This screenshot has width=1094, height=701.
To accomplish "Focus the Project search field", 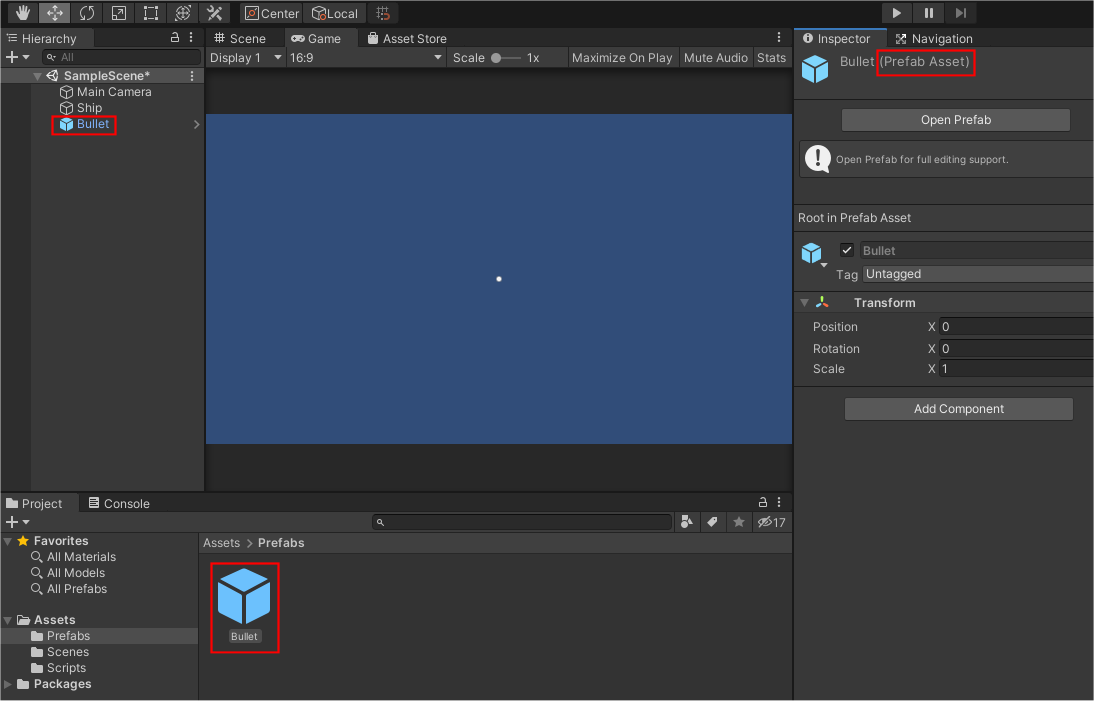I will point(522,522).
